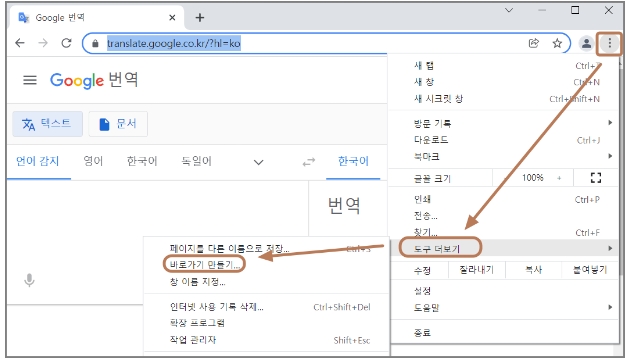Open a new tab with plus button
The image size is (628, 360).
tap(199, 18)
